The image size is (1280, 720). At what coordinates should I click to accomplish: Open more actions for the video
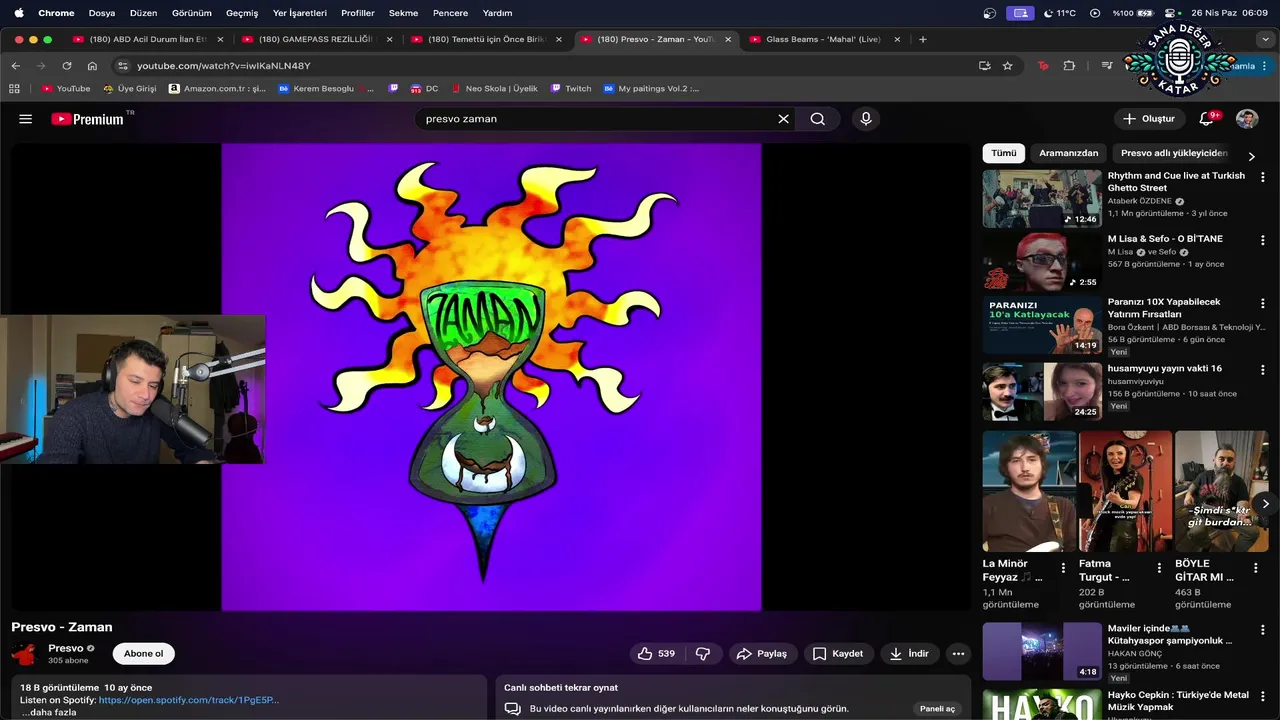(x=958, y=654)
